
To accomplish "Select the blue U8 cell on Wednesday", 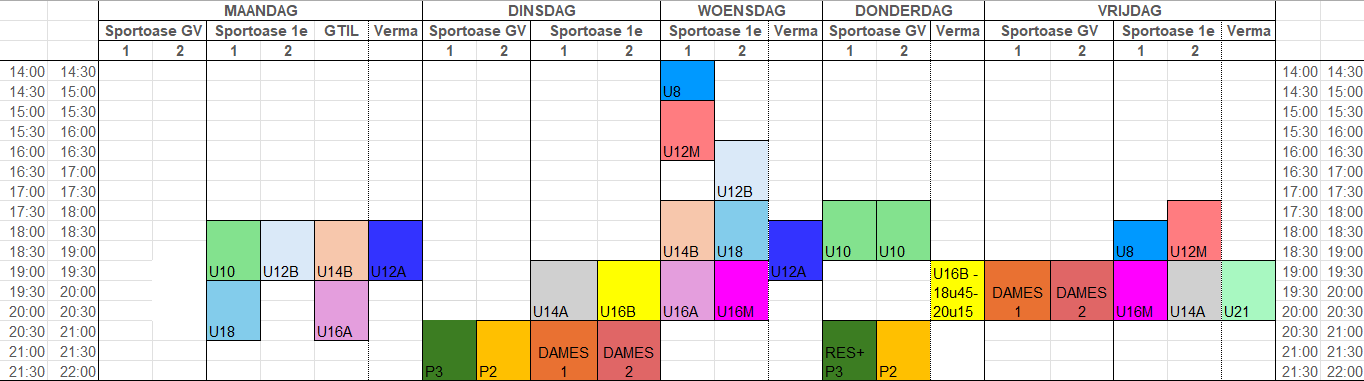I will [687, 81].
